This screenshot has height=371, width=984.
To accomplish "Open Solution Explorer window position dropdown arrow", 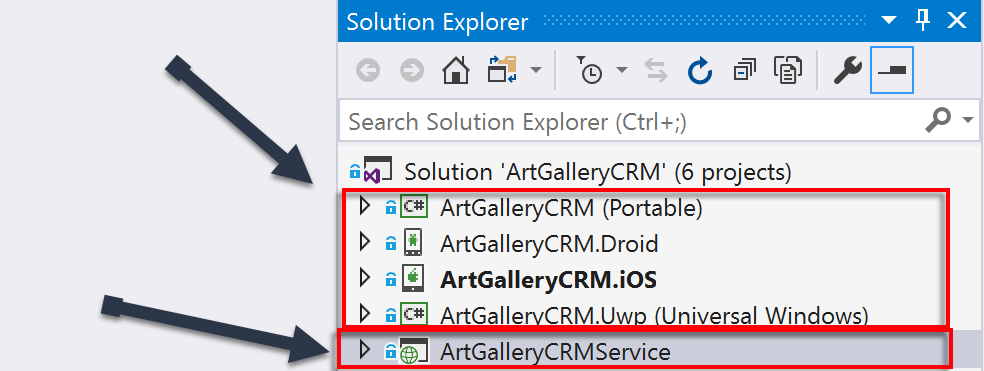I will tap(889, 21).
